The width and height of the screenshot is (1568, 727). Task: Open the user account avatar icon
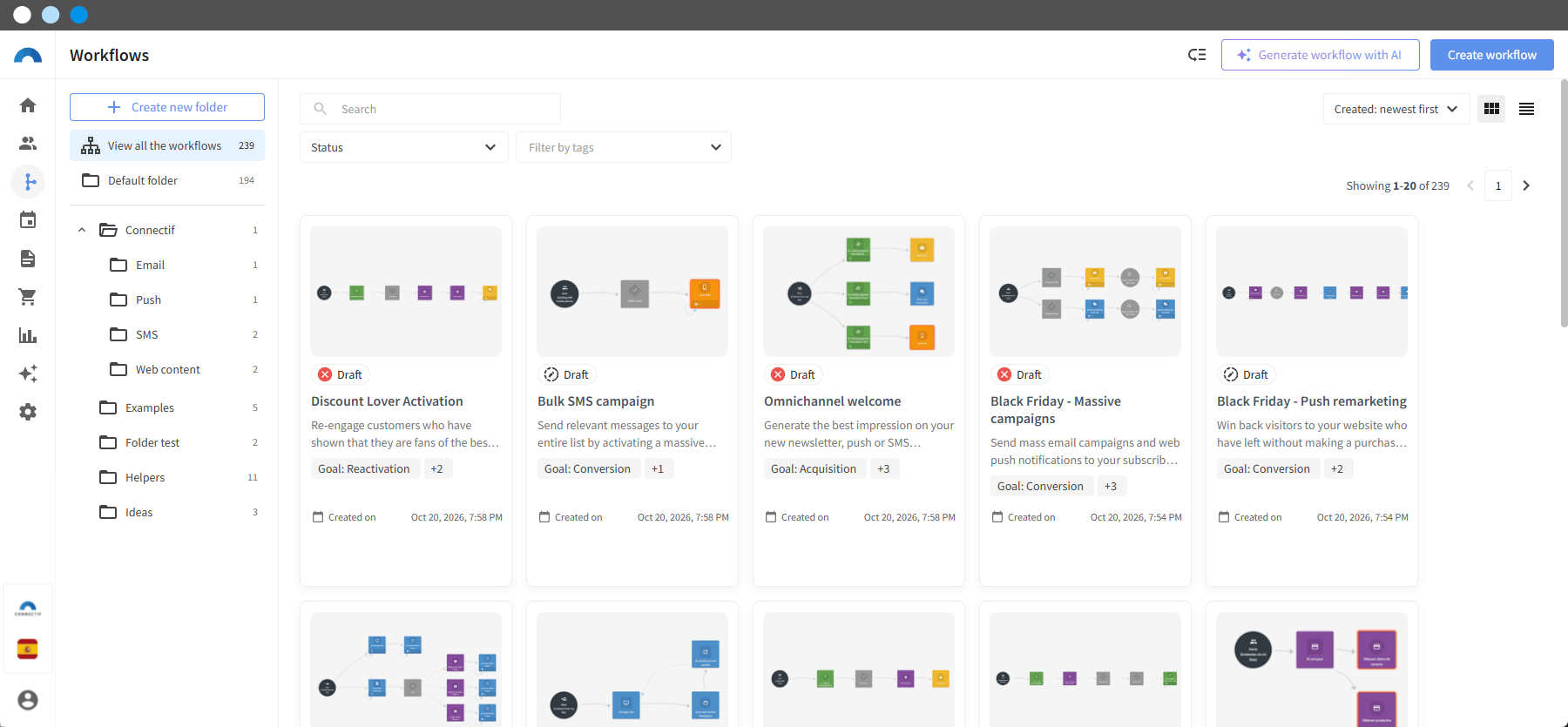point(28,700)
